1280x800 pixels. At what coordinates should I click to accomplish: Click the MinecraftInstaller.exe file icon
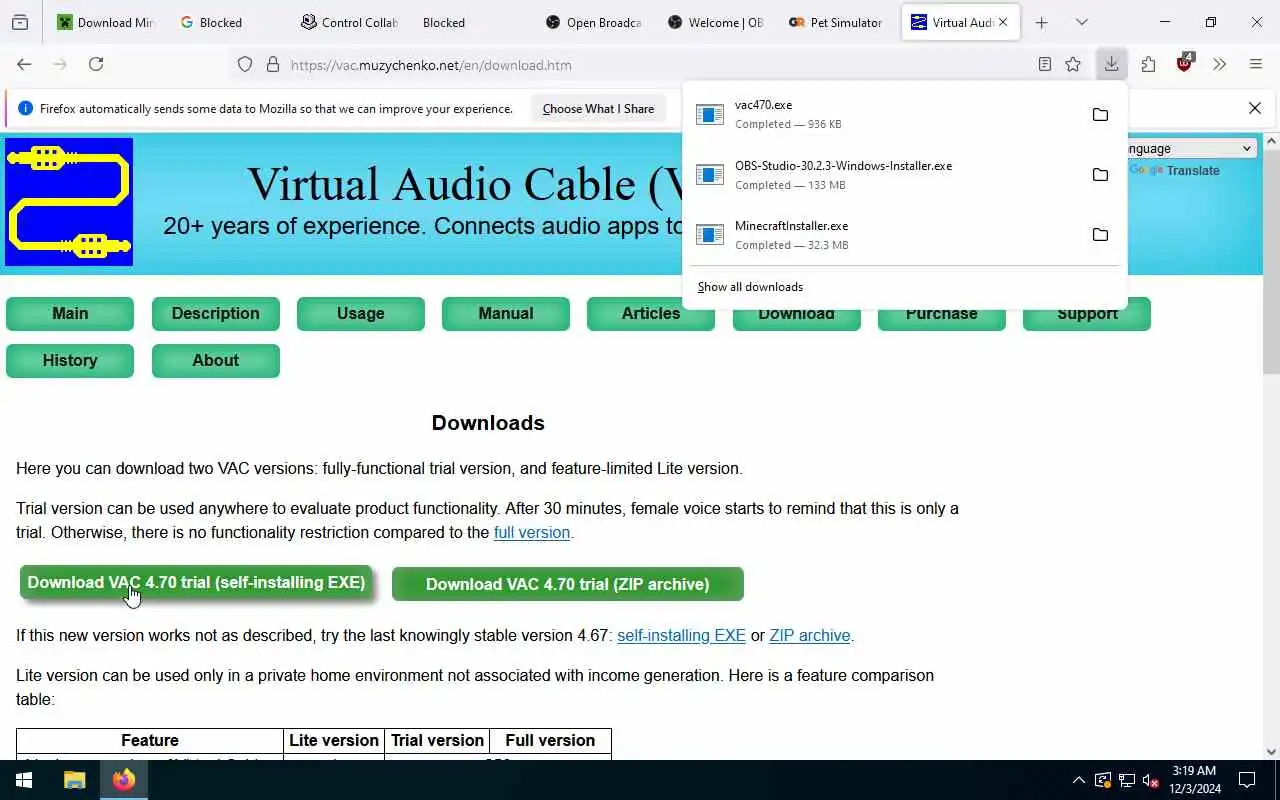click(x=710, y=235)
